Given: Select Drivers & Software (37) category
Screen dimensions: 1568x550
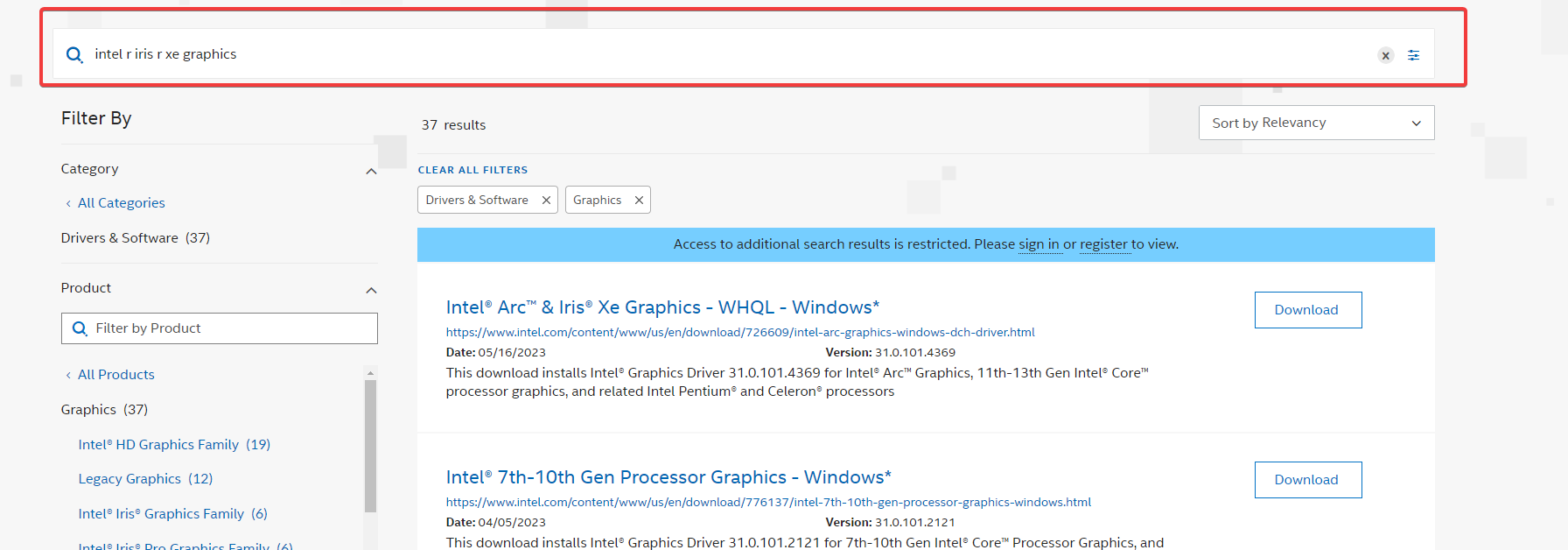Looking at the screenshot, I should tap(136, 238).
